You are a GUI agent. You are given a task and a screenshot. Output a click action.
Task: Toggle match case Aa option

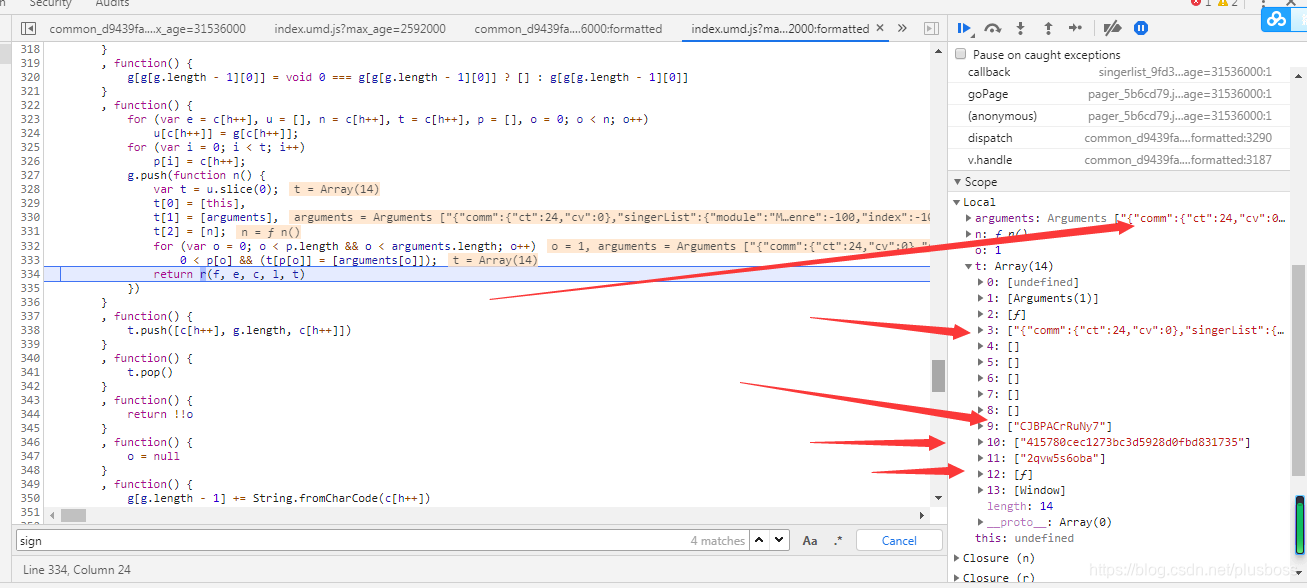[x=810, y=540]
